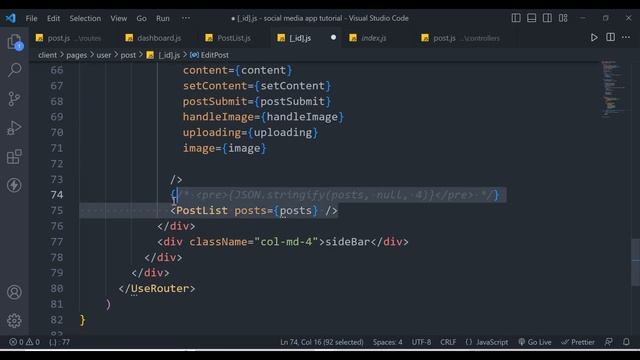Screen dimensions: 640x360
Task: Click line number 74
Action: [x=57, y=195]
